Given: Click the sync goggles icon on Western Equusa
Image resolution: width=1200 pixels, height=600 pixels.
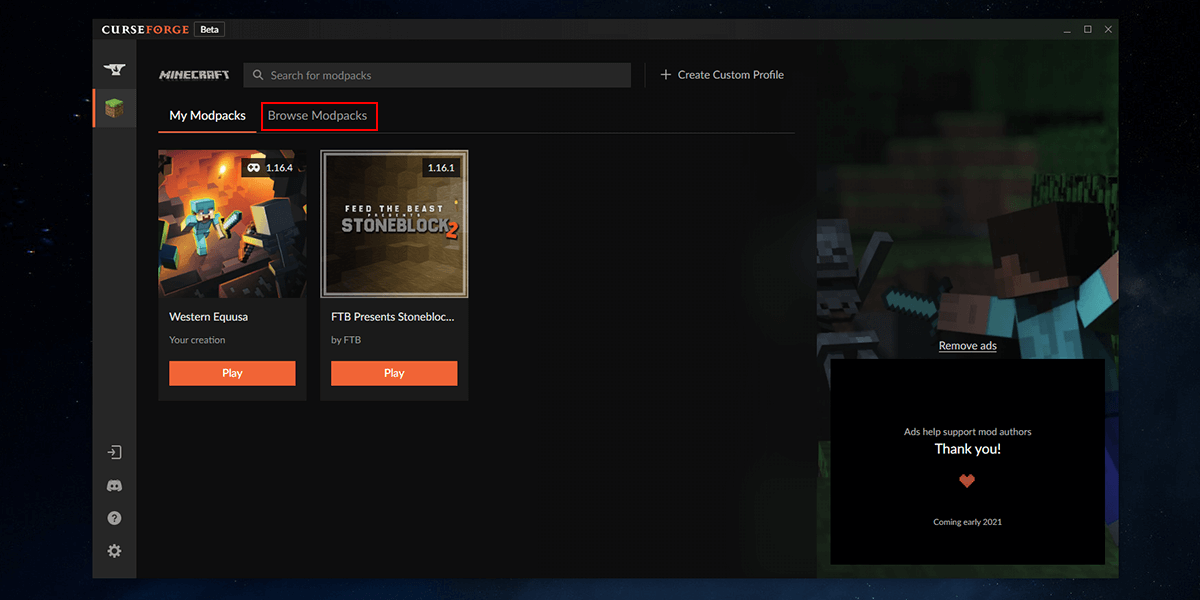Looking at the screenshot, I should point(253,167).
